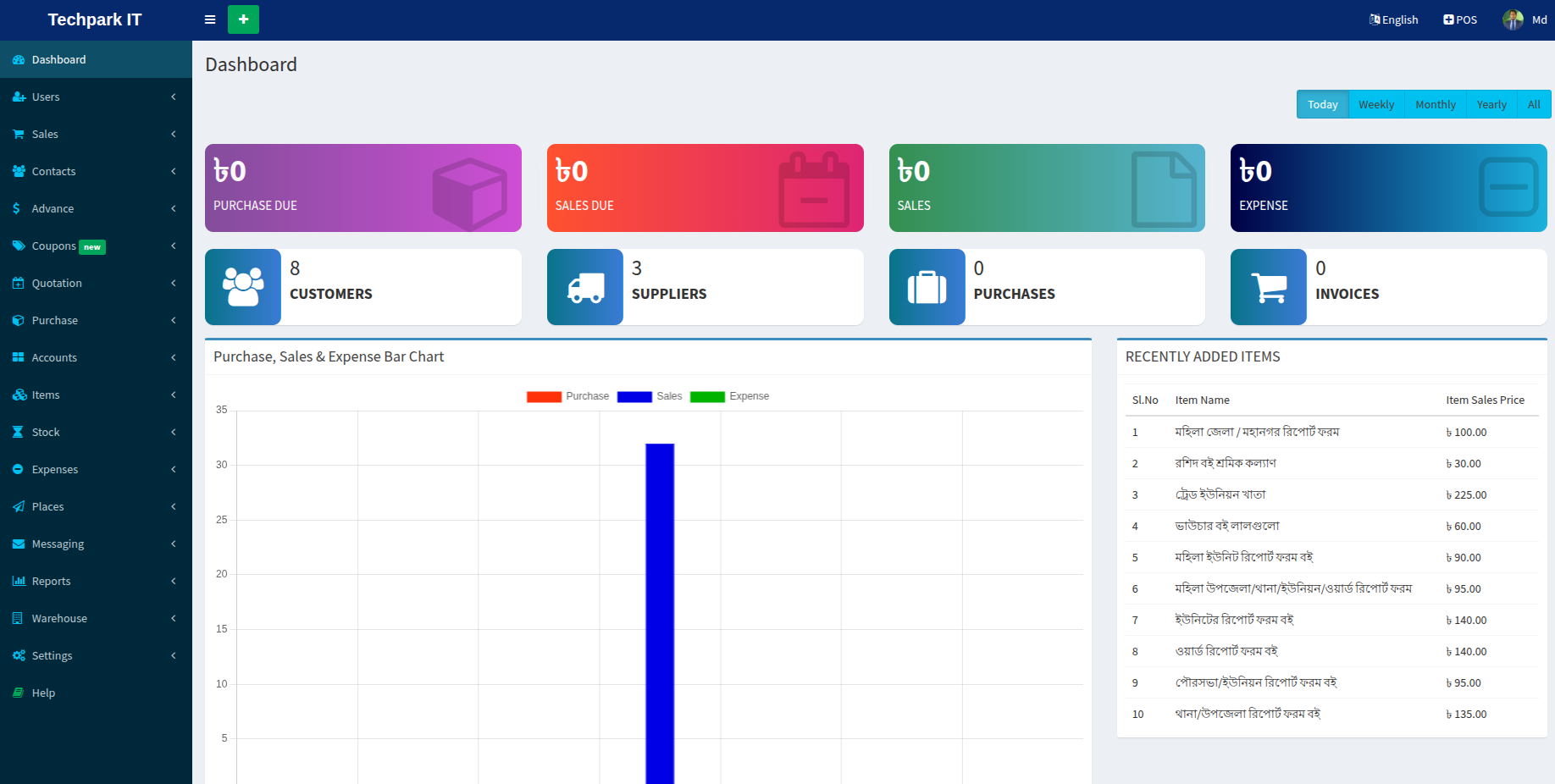Expand the Sales sidebar menu
Viewport: 1555px width, 784px height.
coord(44,134)
